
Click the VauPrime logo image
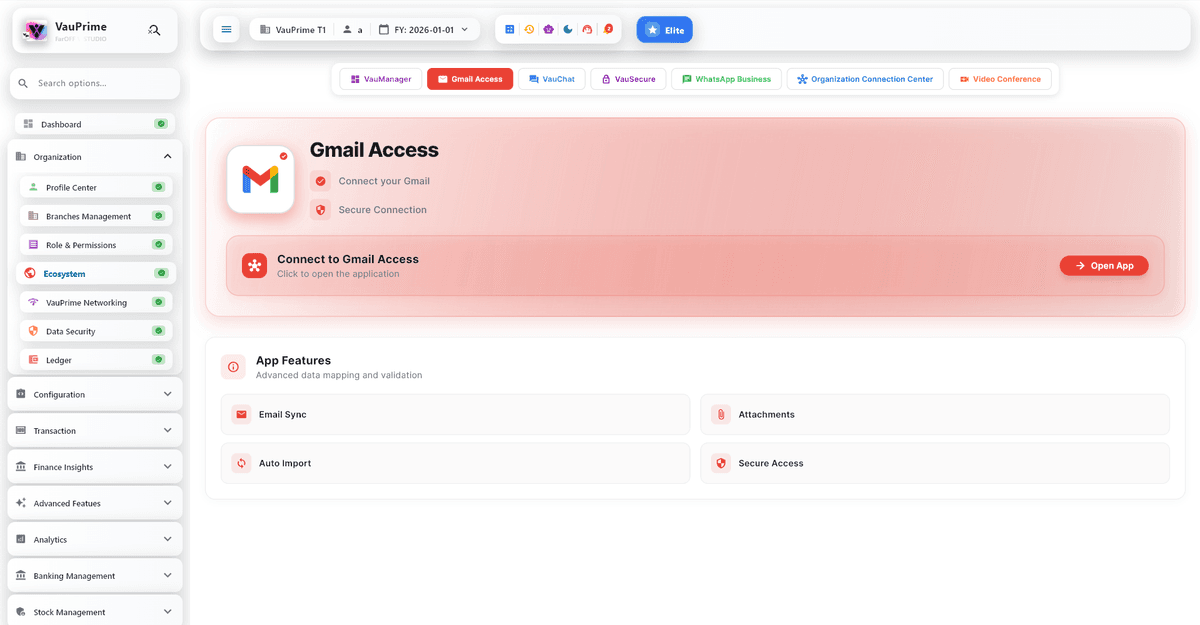click(35, 31)
